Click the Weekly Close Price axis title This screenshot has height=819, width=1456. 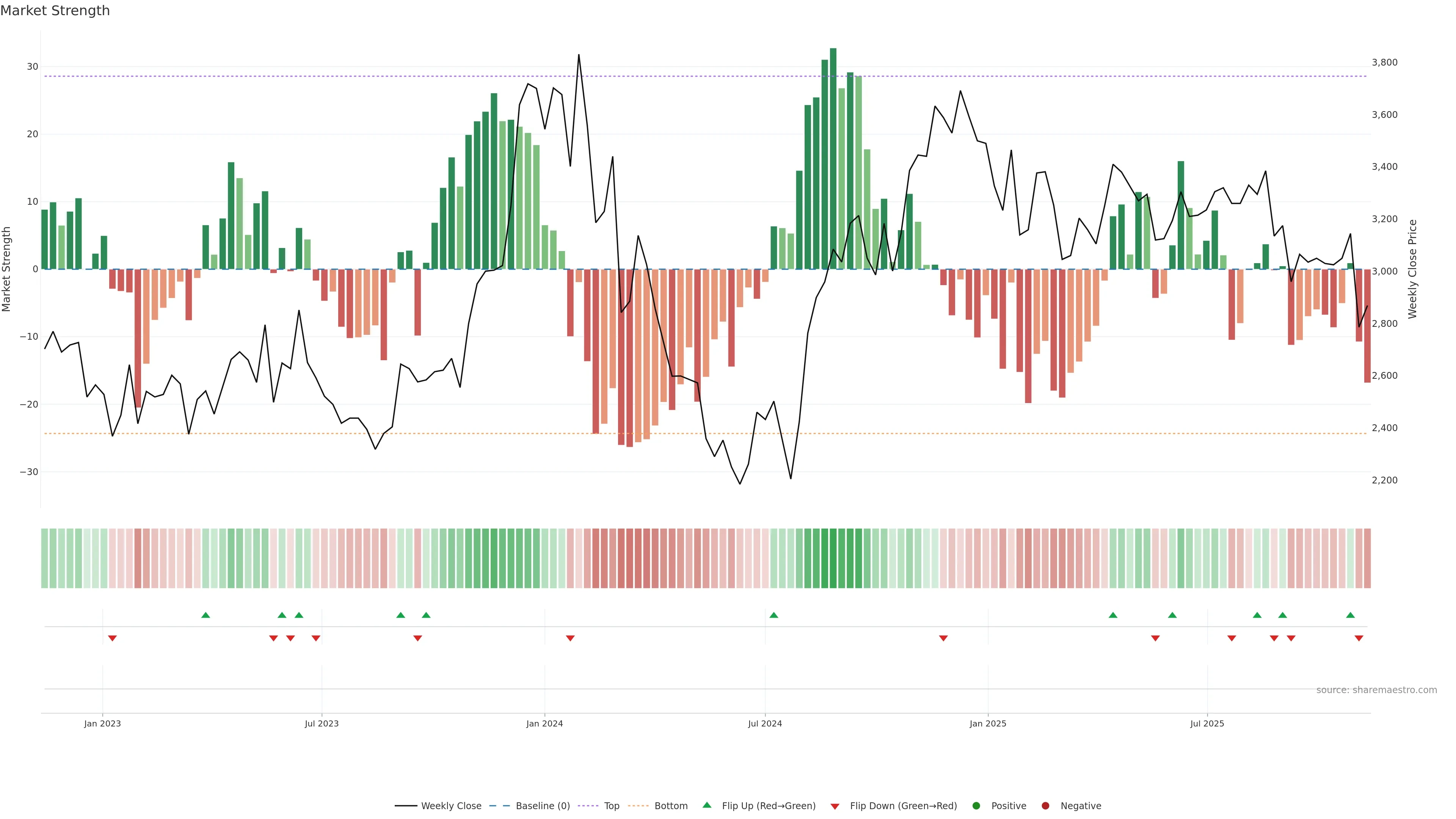coord(1412,269)
